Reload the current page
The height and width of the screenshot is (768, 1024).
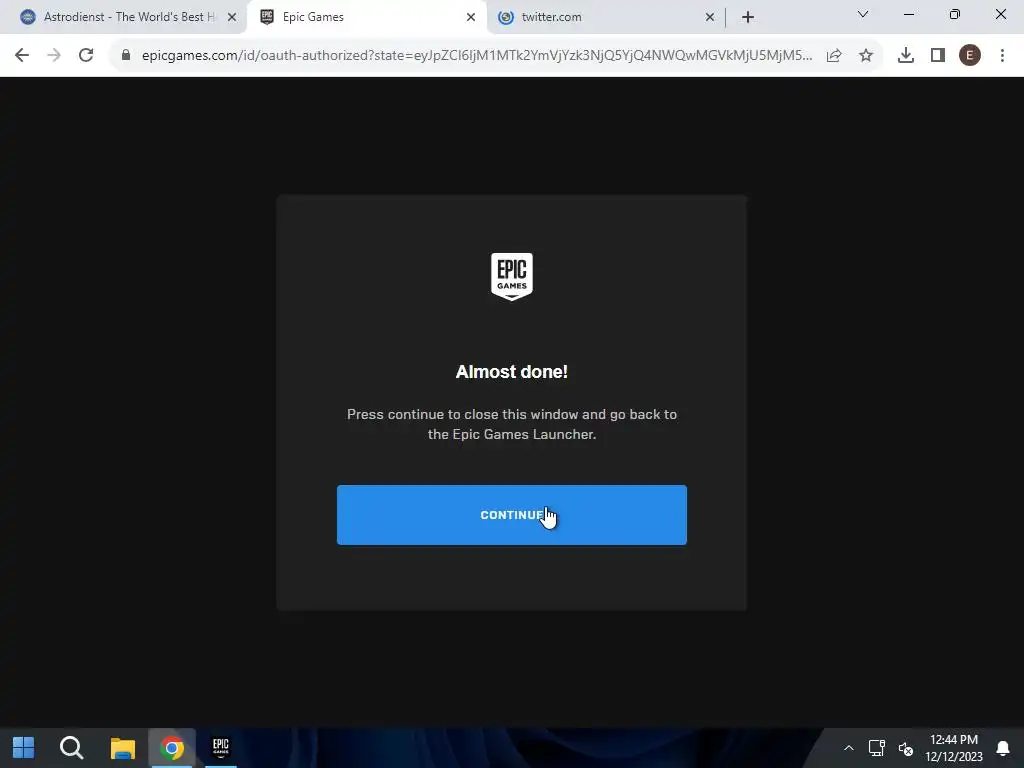point(86,55)
